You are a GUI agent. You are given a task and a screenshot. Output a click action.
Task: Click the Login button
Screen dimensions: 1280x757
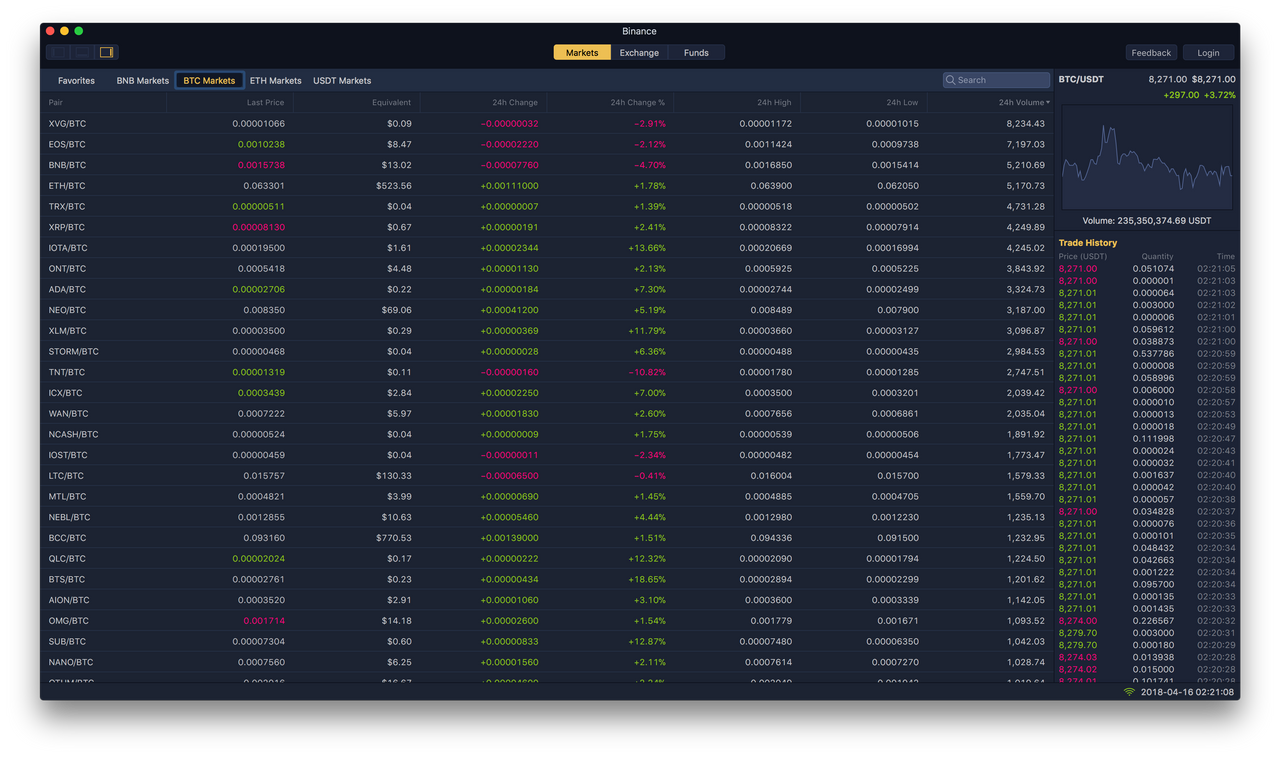1208,53
